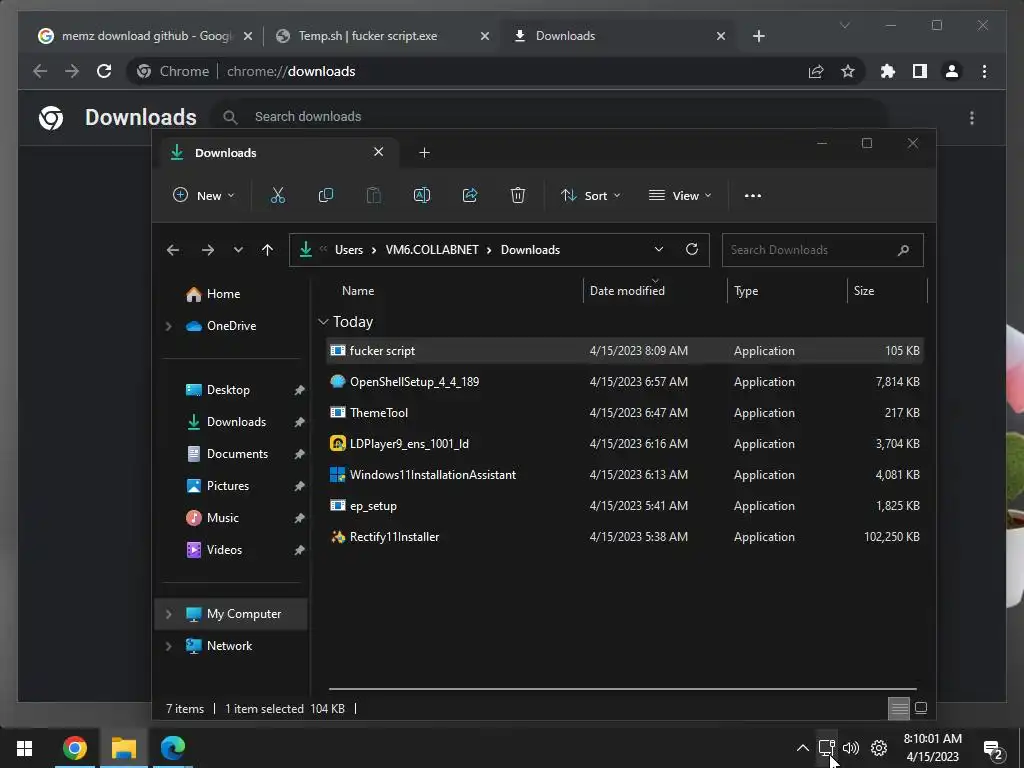Click the search magnifier in Search Downloads box
This screenshot has height=768, width=1024.
pos(903,249)
